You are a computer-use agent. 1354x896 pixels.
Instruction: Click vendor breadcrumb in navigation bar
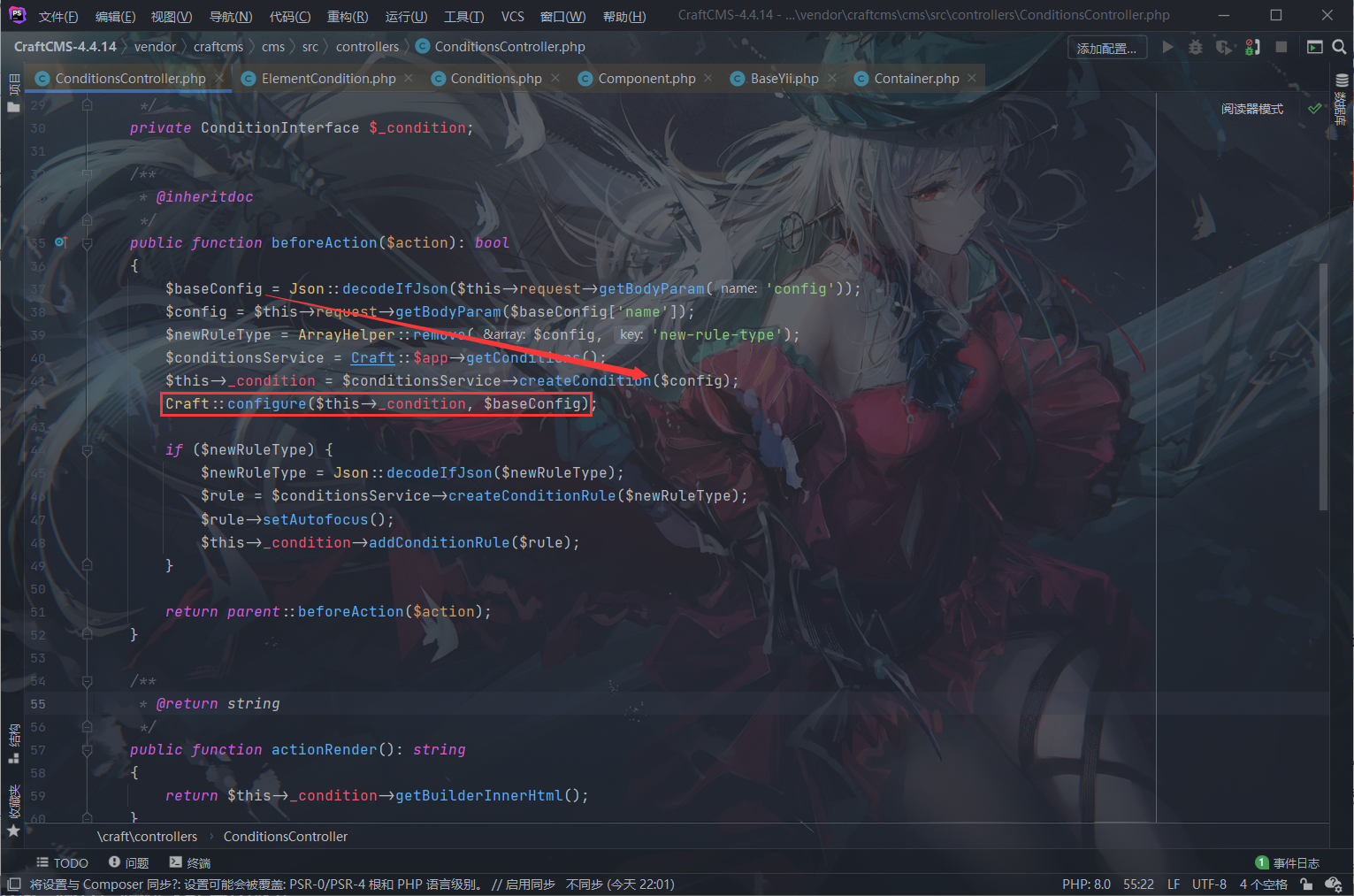pos(156,47)
